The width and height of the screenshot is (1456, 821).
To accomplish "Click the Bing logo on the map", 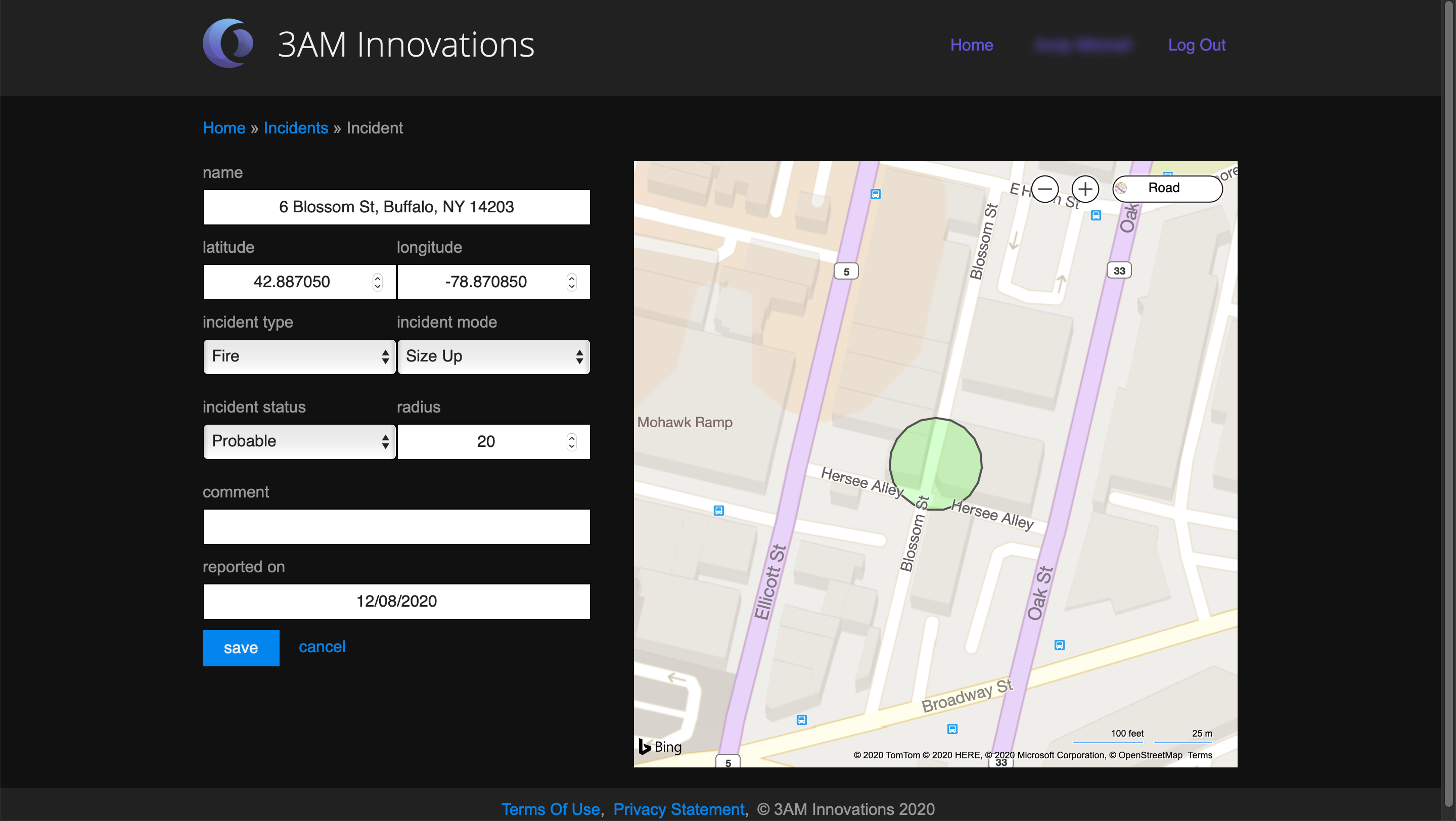I will [660, 746].
